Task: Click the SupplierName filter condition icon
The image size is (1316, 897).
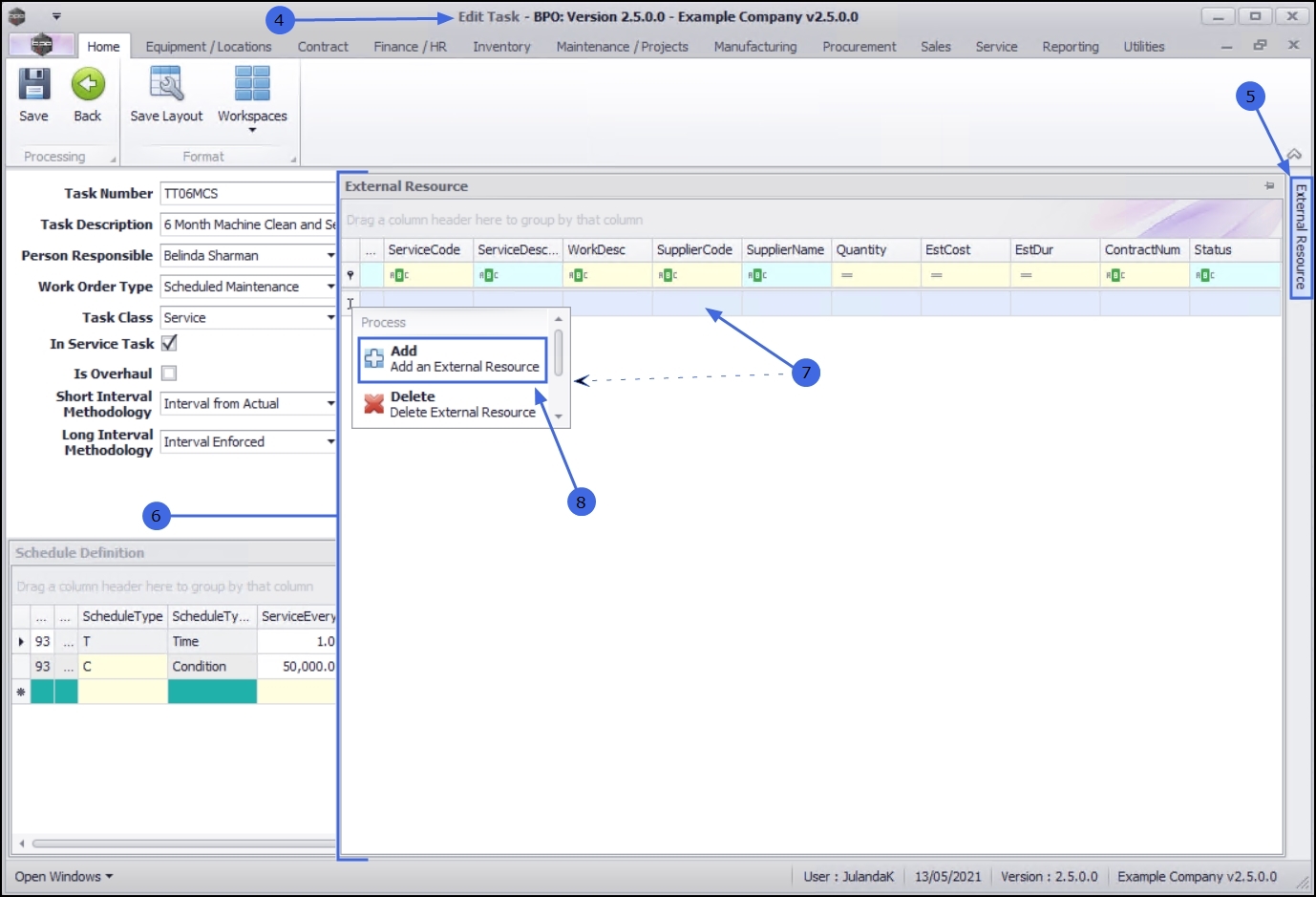Action: click(x=758, y=275)
